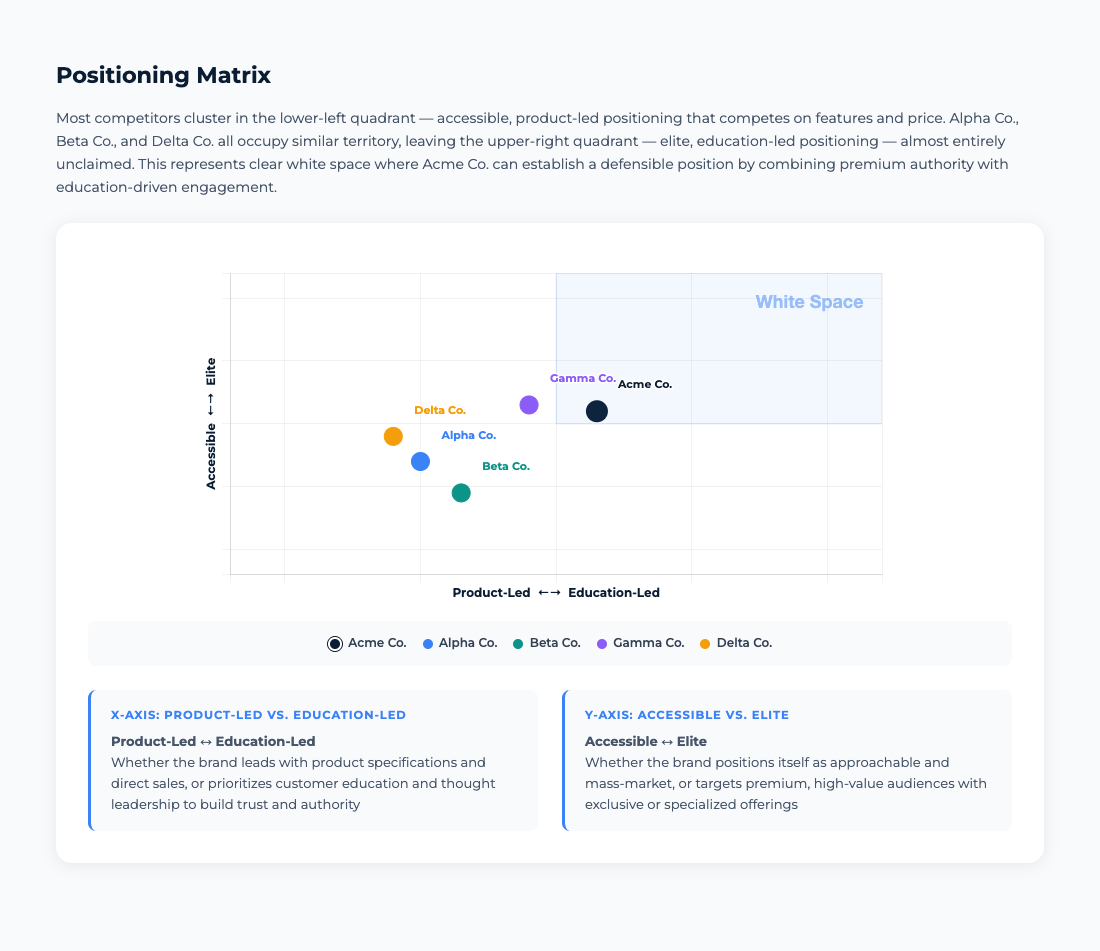Click the Accessible Elite vertical axis title
This screenshot has height=951, width=1100.
coord(211,424)
